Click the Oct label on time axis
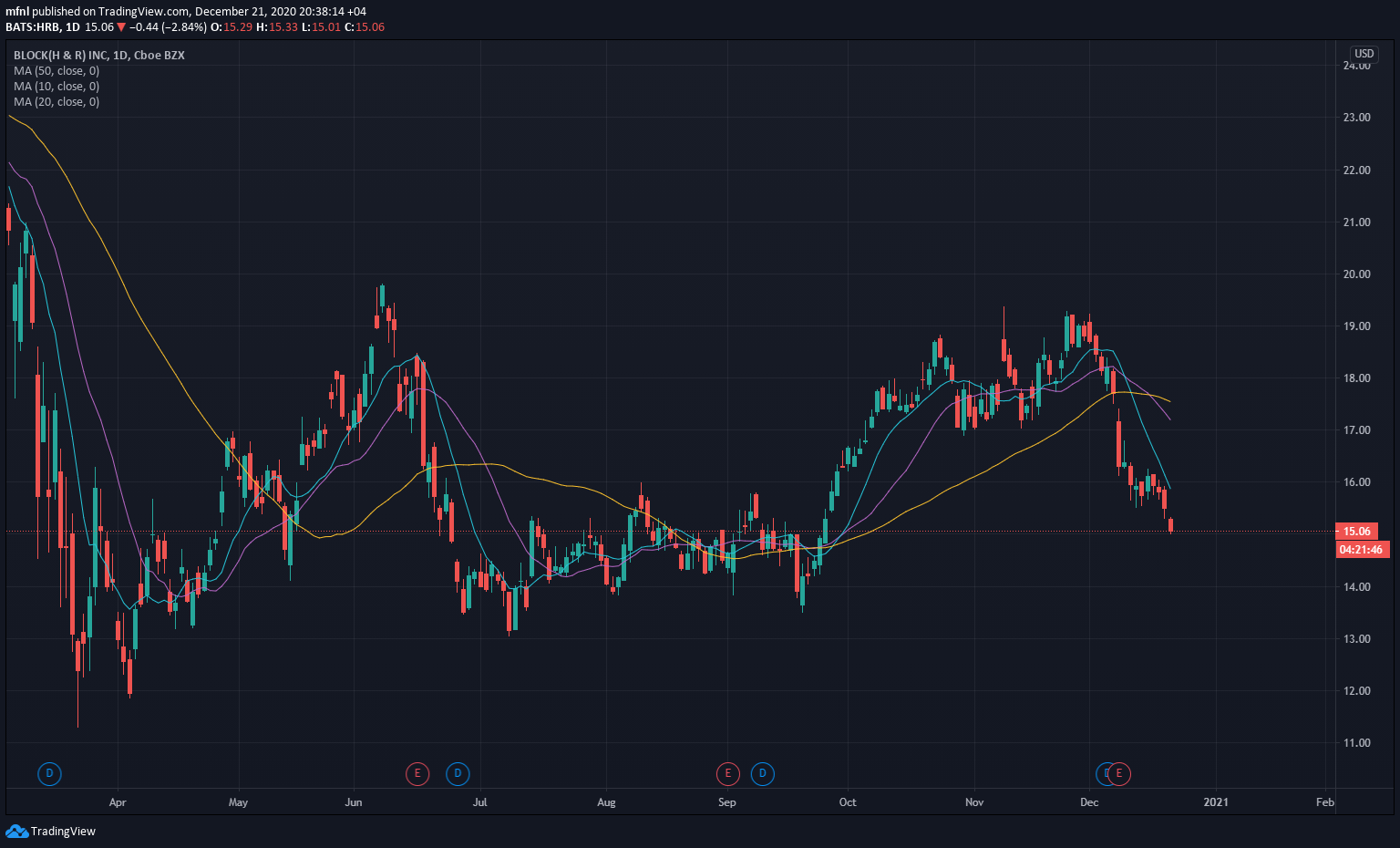This screenshot has width=1400, height=848. [848, 802]
